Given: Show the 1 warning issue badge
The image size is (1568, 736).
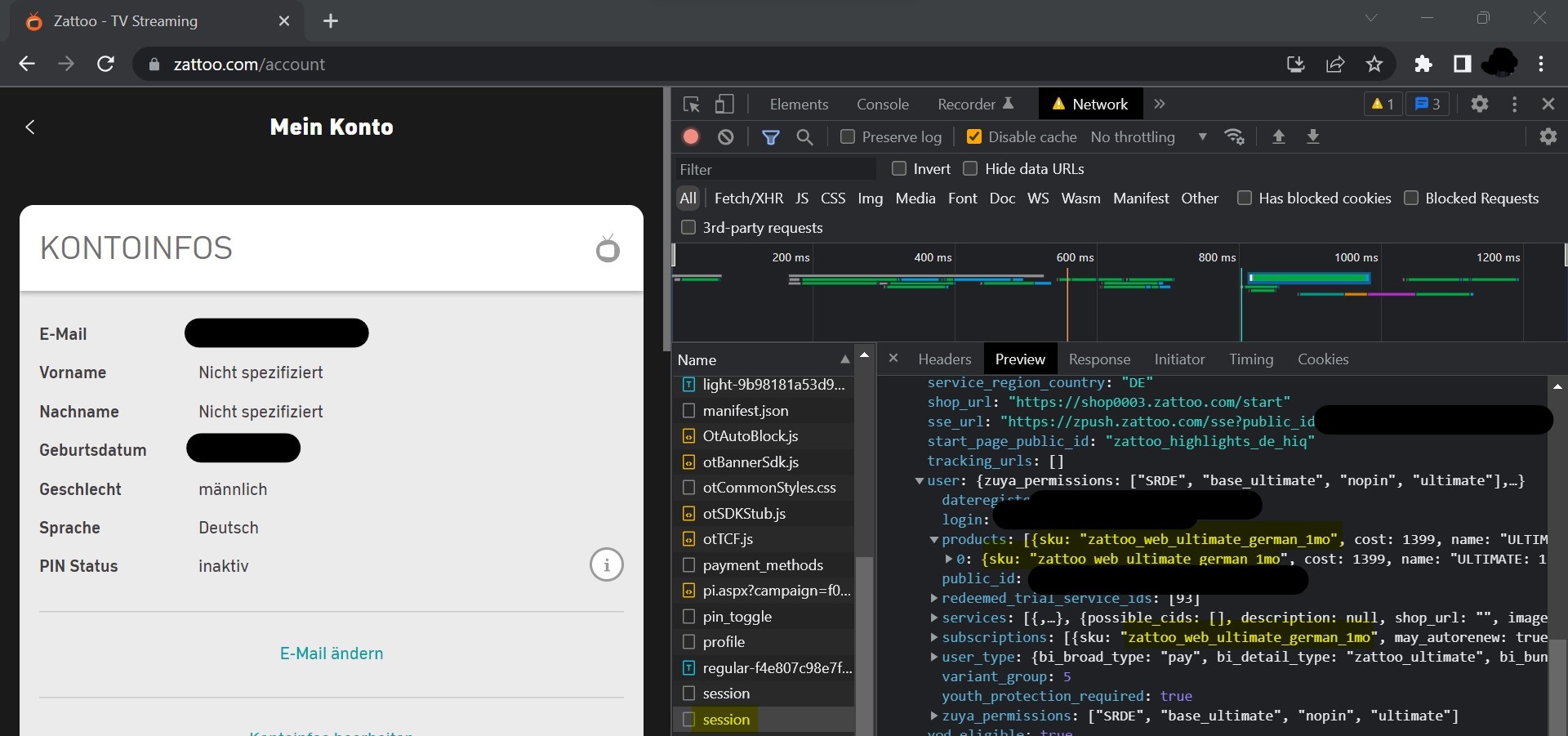Looking at the screenshot, I should (1383, 104).
